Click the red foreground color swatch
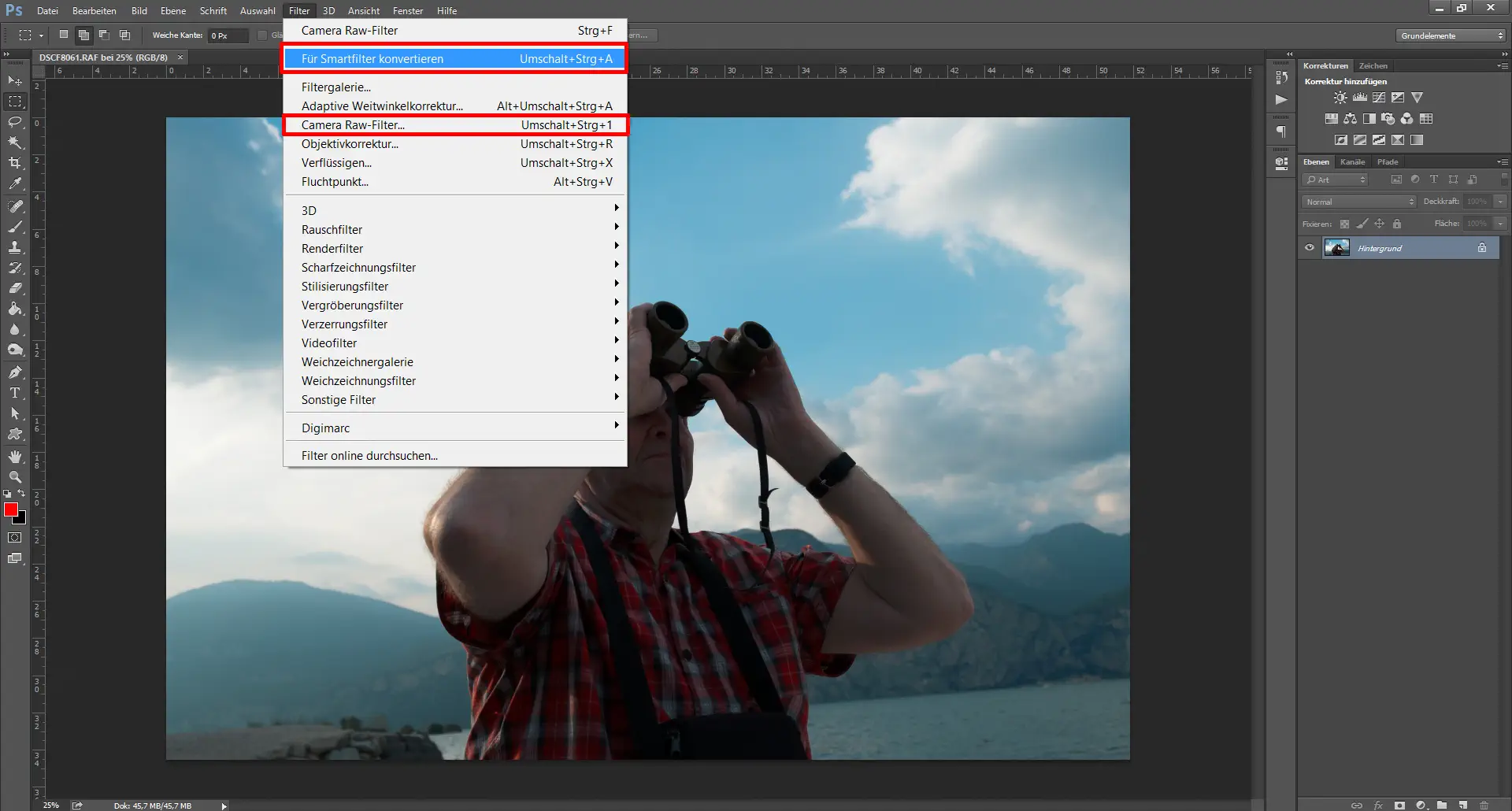 (x=11, y=510)
